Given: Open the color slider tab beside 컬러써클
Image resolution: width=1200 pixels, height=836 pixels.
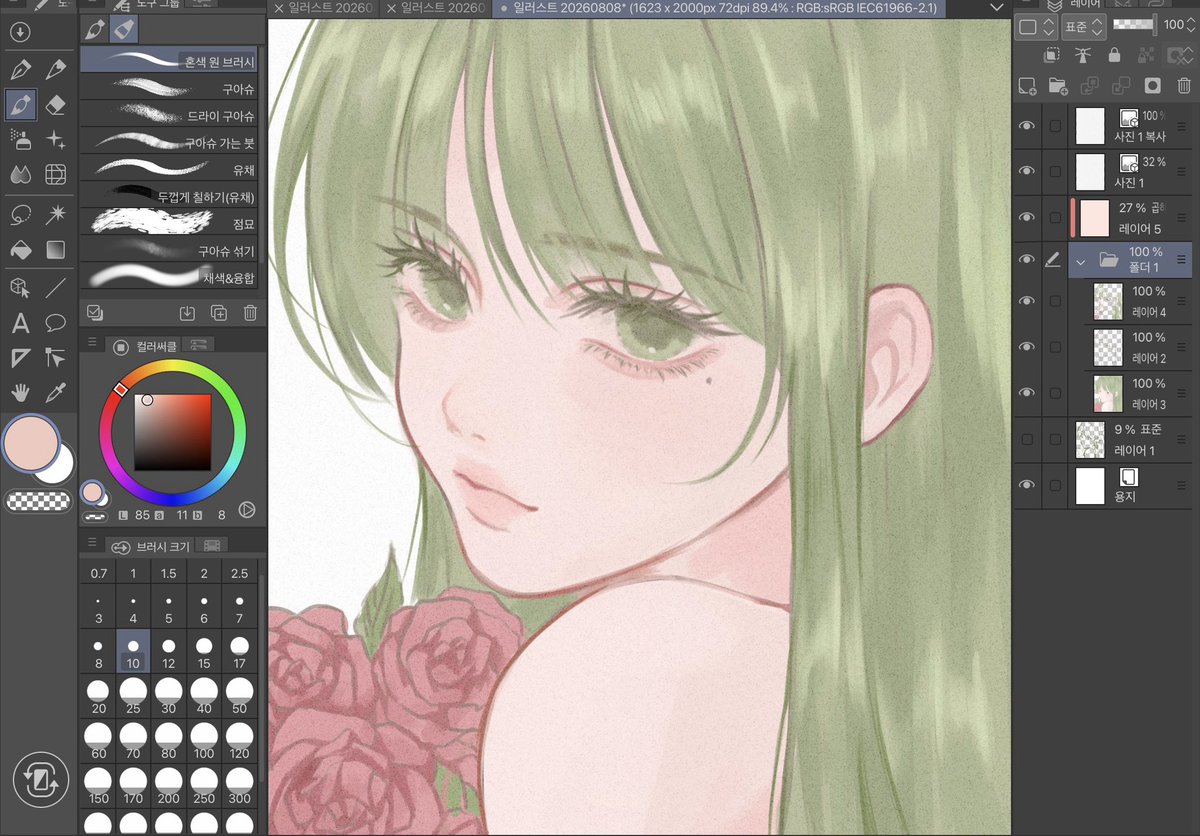Looking at the screenshot, I should tap(198, 346).
